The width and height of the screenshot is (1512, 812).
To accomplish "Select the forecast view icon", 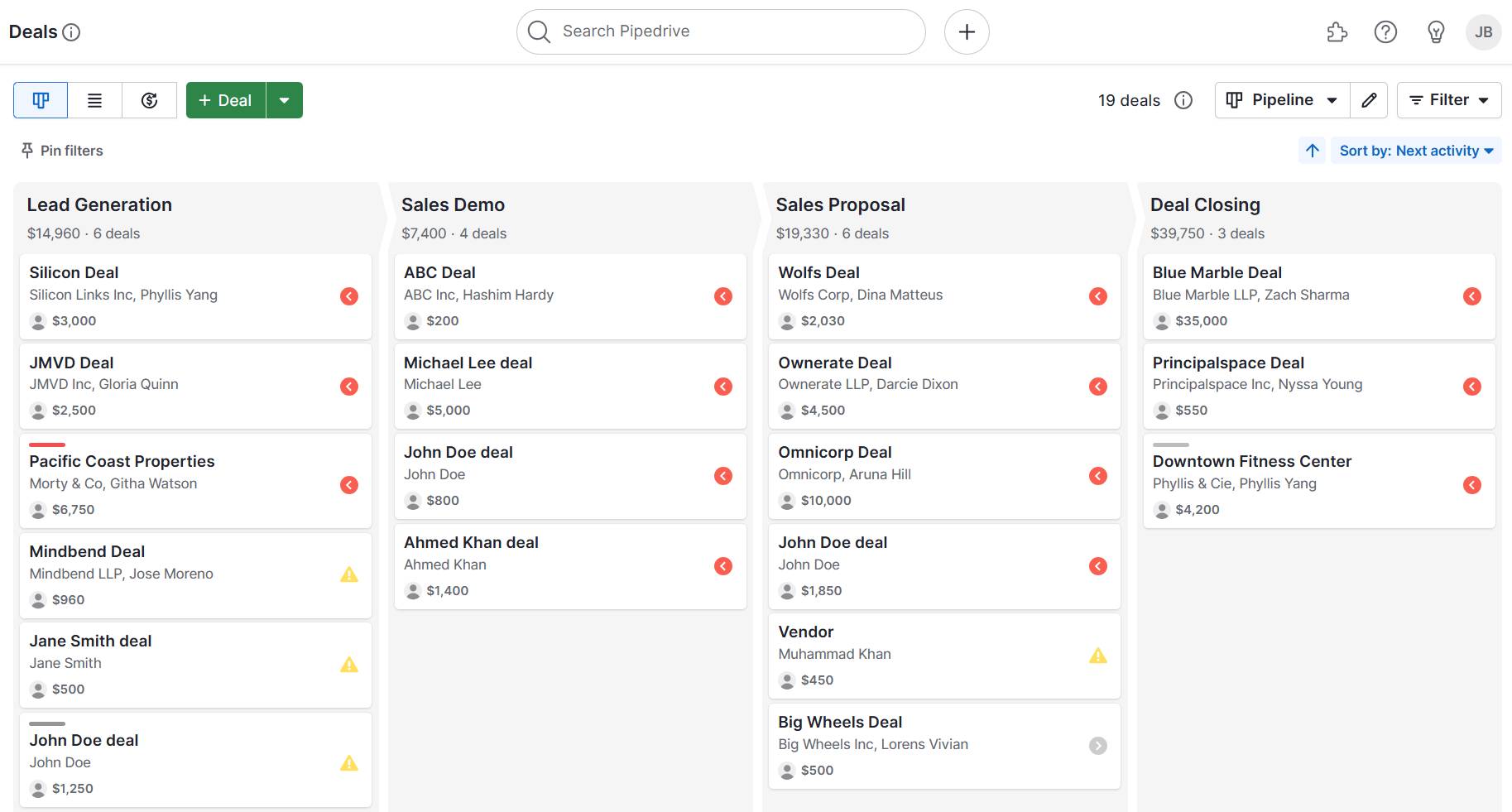I will click(x=149, y=99).
